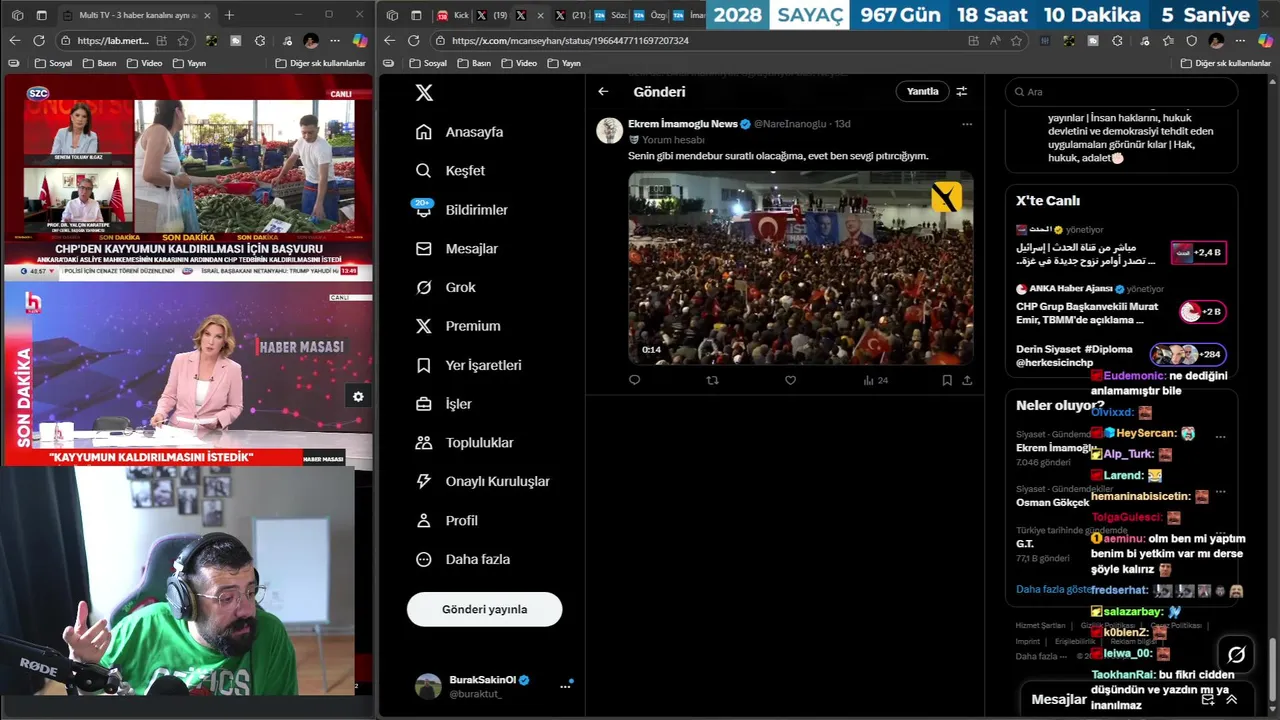This screenshot has width=1280, height=720.
Task: Click the Yanıtla button
Action: click(x=922, y=91)
